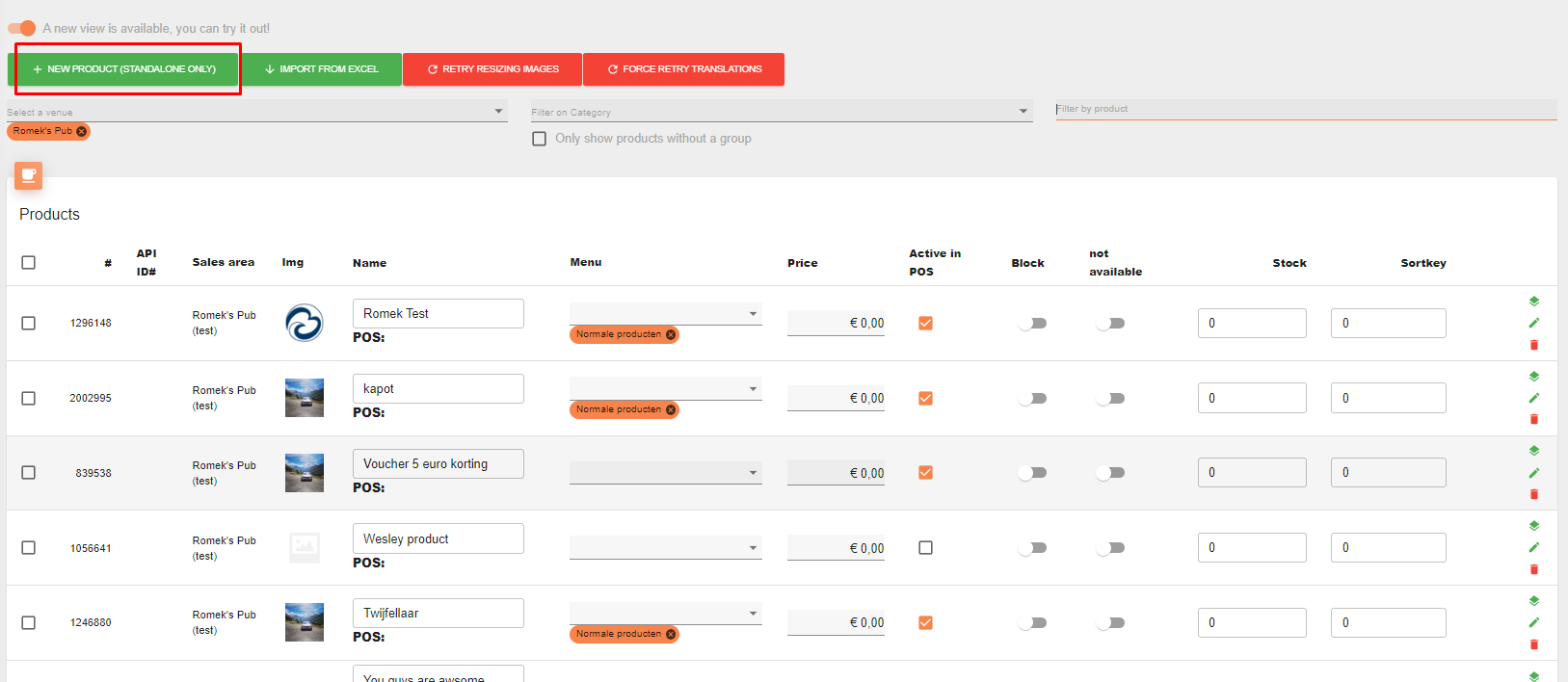Open the Wesley product placeholder image

coord(305,547)
